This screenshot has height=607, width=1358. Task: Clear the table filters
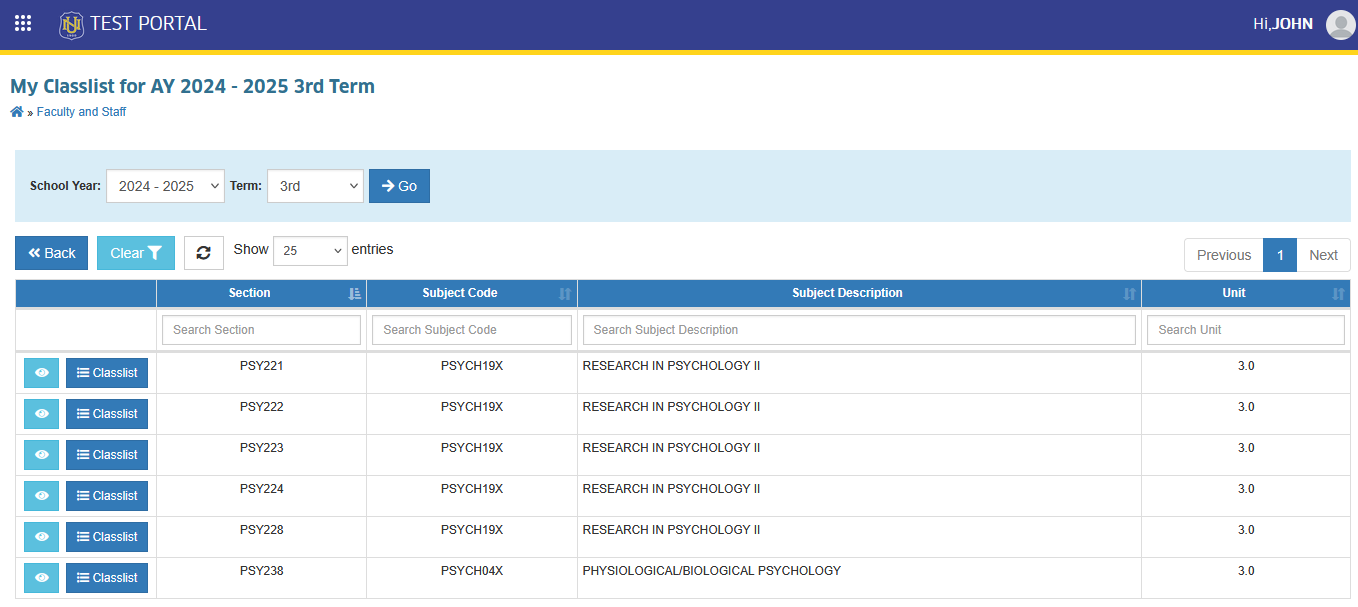(136, 253)
